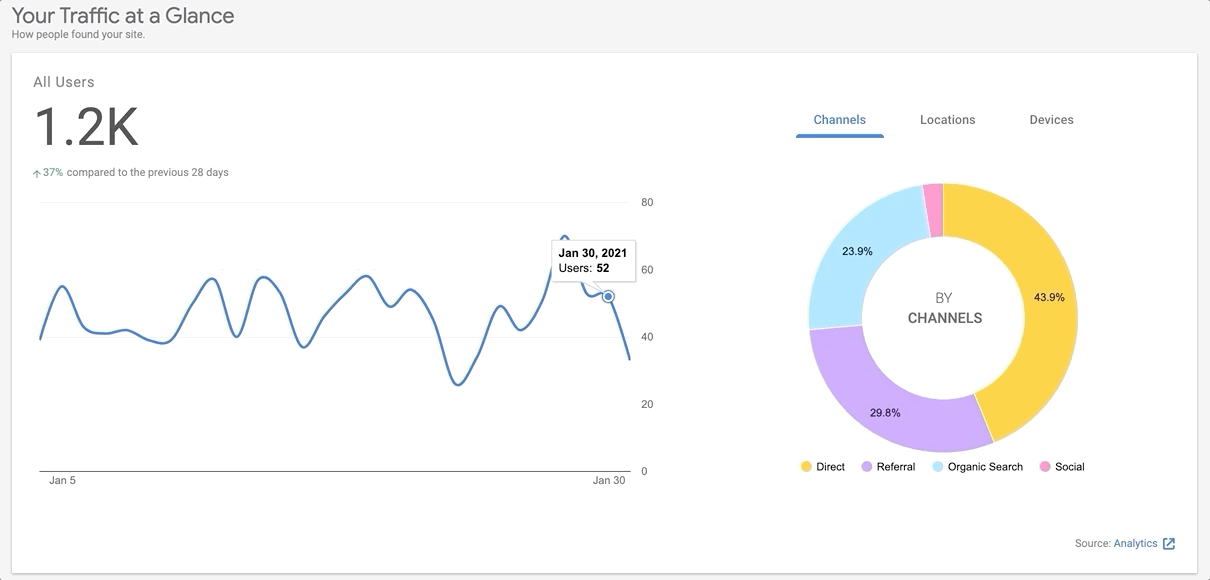Screen dimensions: 1210x580
Task: Click the Jan 30, 2021 tooltip box
Action: [x=593, y=260]
